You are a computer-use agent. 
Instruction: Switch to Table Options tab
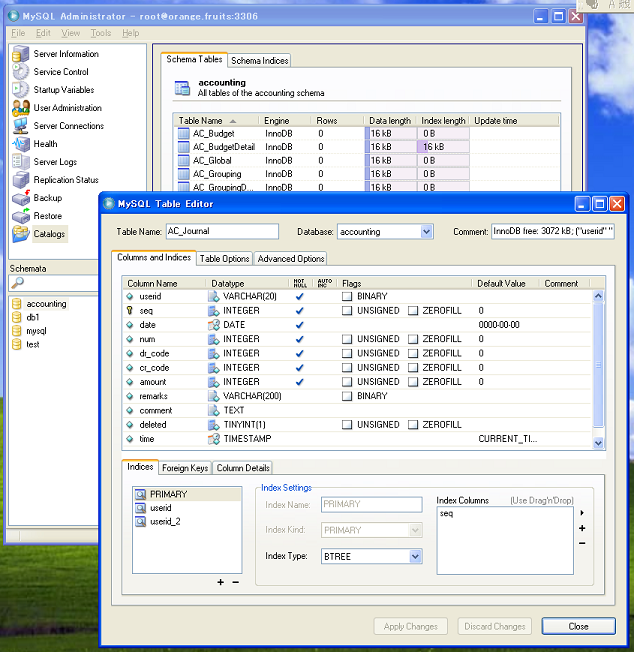tap(224, 259)
